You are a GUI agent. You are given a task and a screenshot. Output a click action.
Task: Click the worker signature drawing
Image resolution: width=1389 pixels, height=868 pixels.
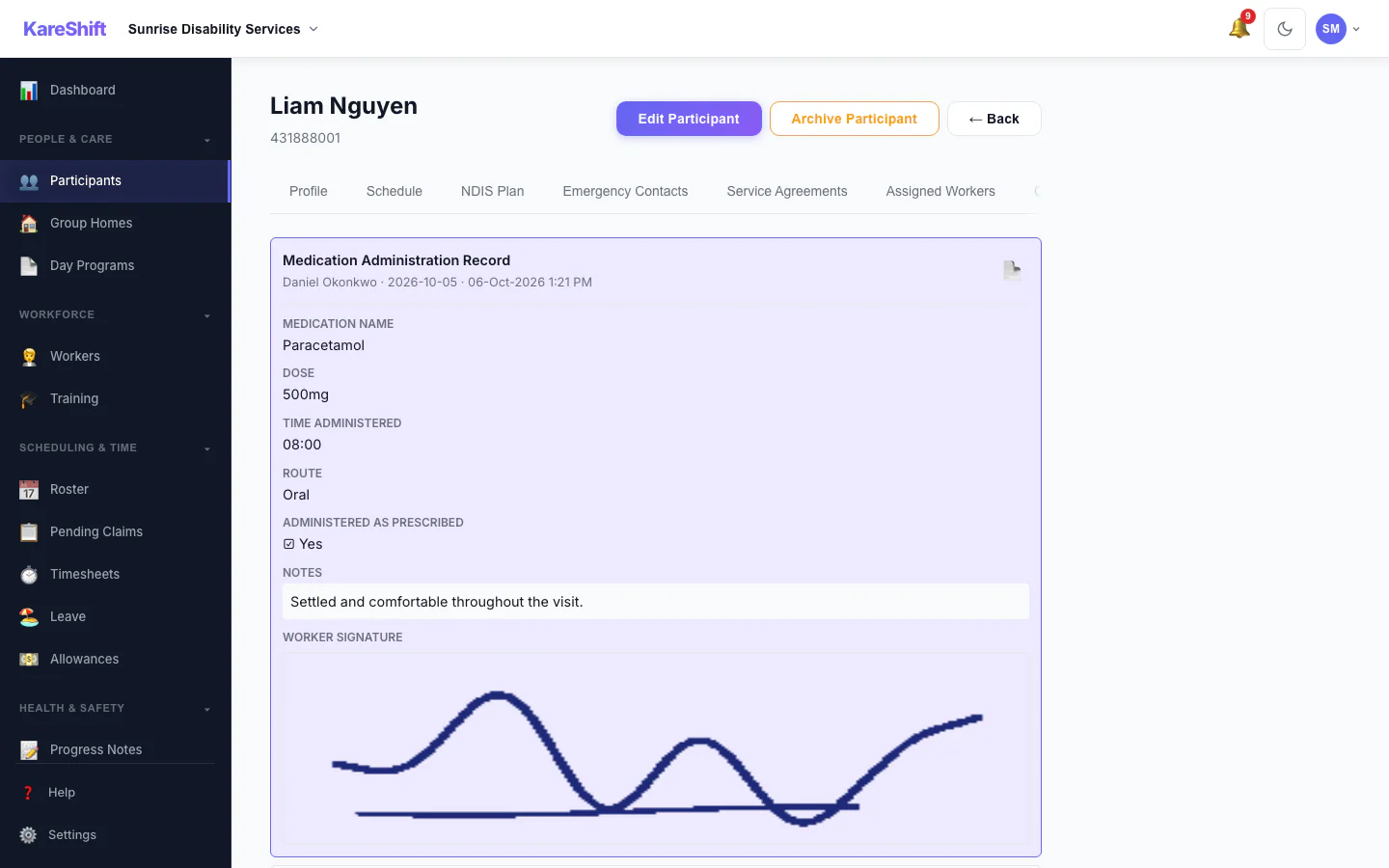656,748
